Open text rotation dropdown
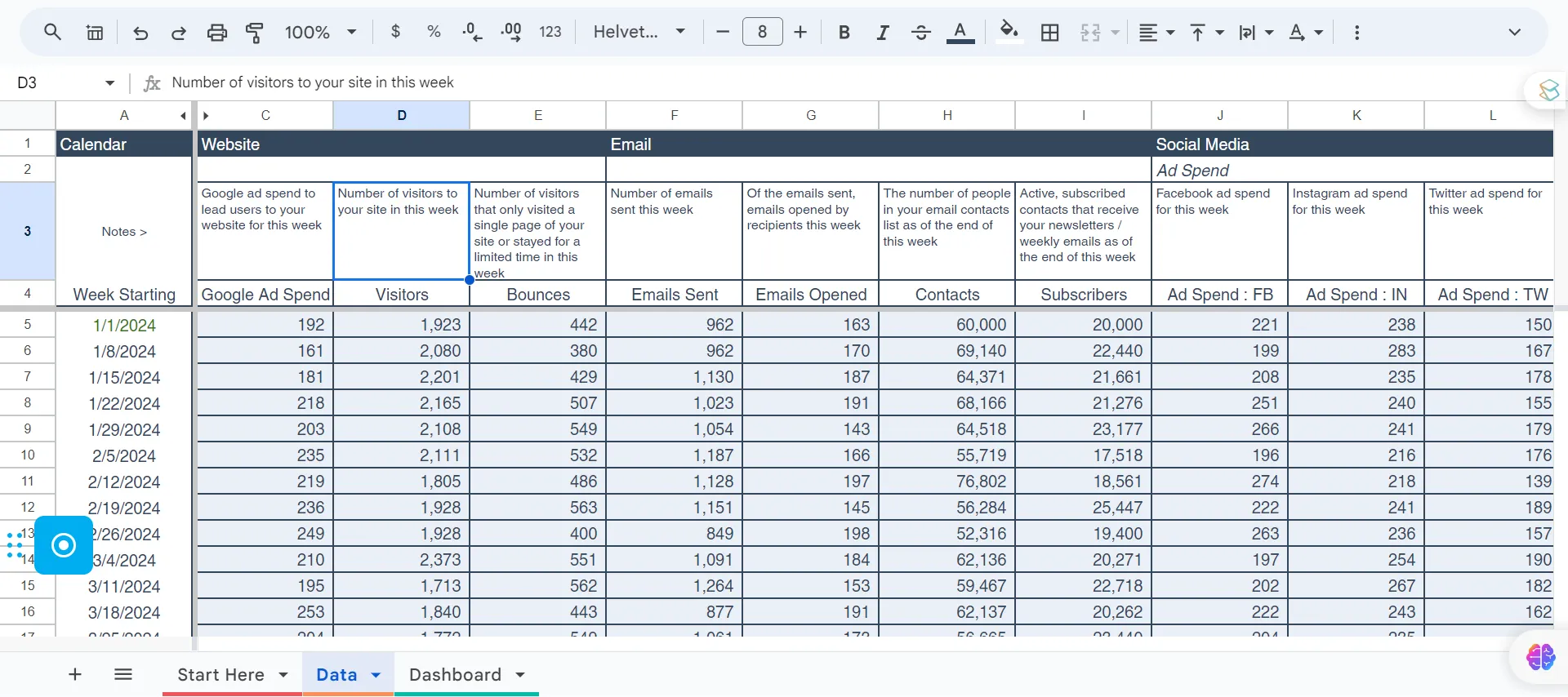Viewport: 1568px width, 697px height. pos(1305,32)
